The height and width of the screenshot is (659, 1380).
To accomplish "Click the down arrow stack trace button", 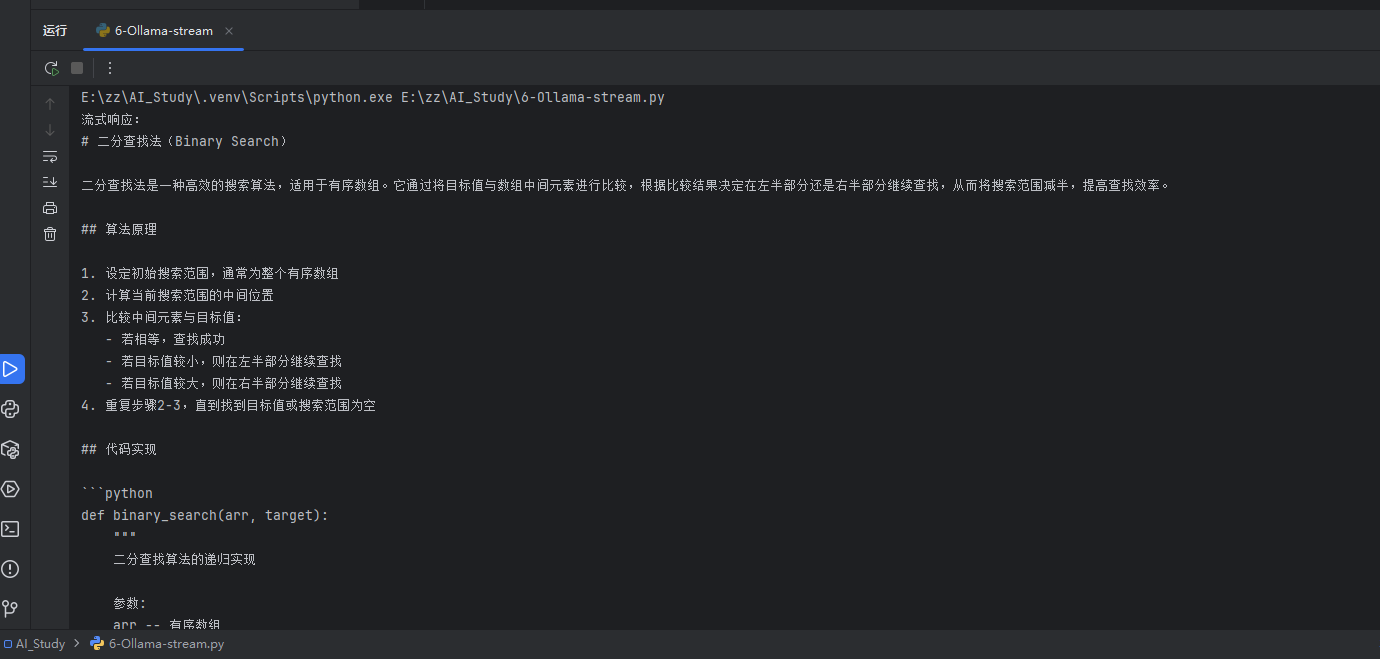I will [x=50, y=130].
